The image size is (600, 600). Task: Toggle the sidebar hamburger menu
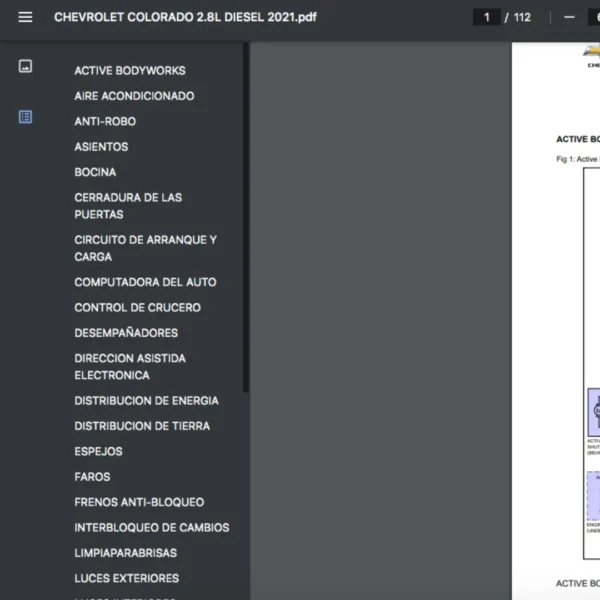click(25, 17)
